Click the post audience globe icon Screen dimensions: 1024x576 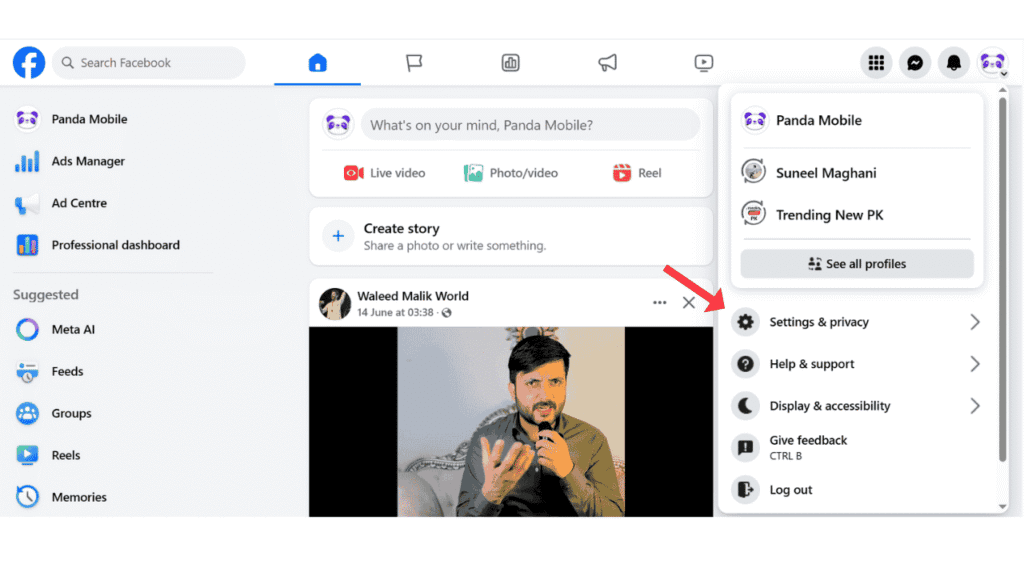coord(447,313)
